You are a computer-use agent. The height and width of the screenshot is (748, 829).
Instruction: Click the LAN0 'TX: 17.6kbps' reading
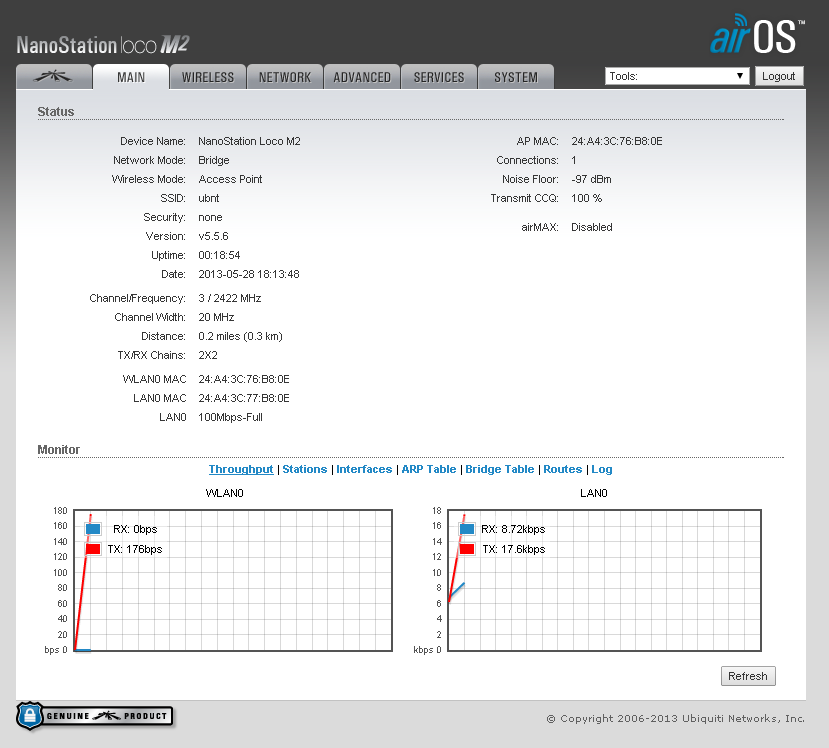(514, 549)
